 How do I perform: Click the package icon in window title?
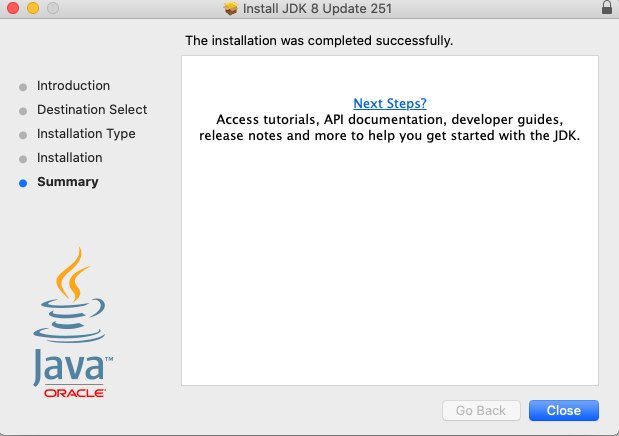pyautogui.click(x=231, y=8)
